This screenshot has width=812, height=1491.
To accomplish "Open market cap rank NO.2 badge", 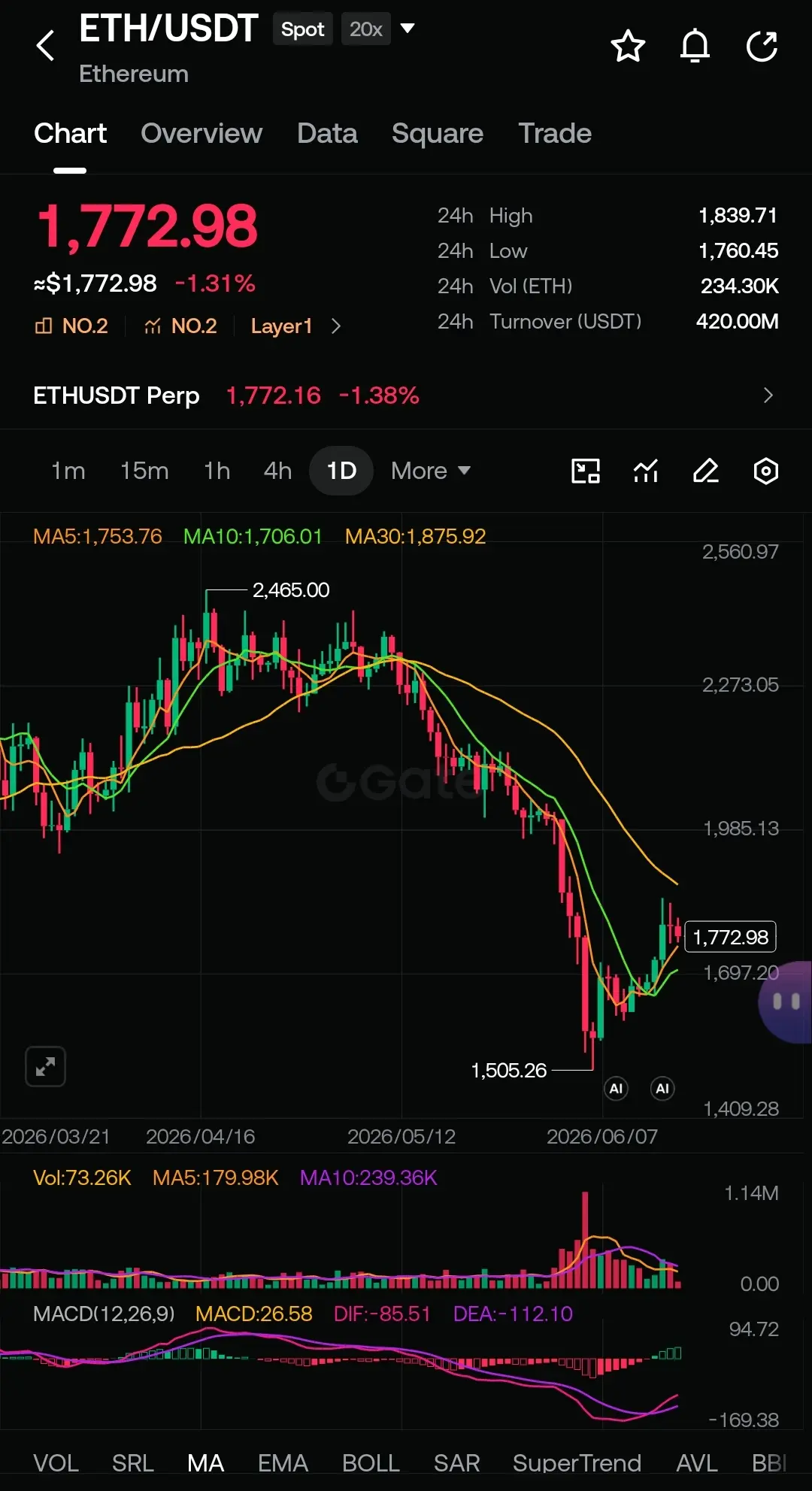I will coord(72,326).
